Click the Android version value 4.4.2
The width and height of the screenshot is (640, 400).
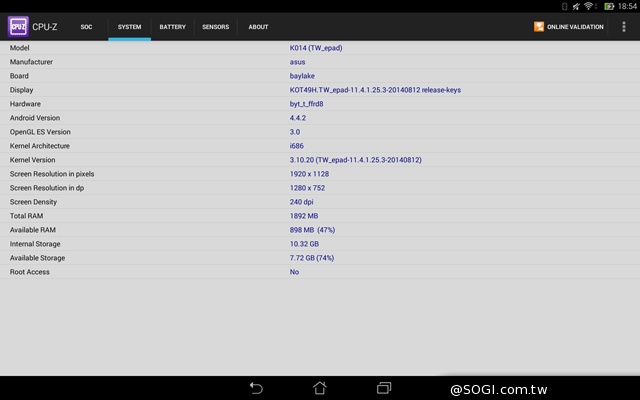pos(298,118)
